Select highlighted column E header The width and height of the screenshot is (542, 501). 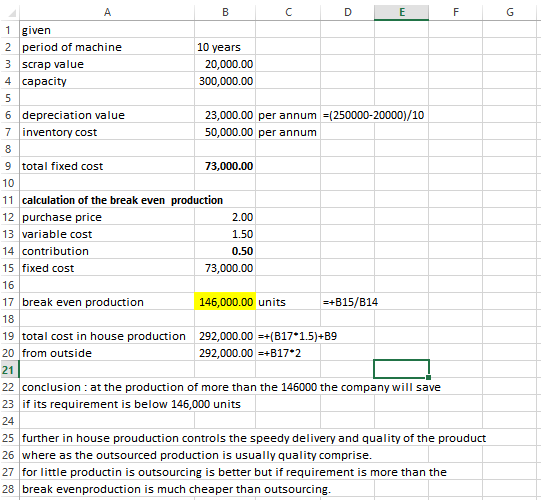pyautogui.click(x=402, y=12)
